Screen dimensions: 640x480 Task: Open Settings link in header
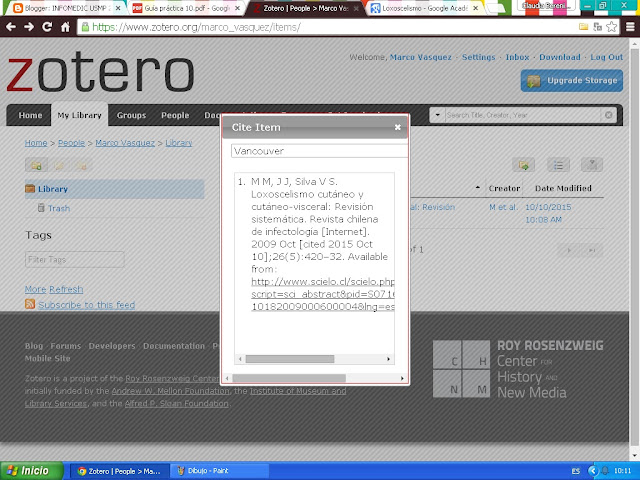pos(478,57)
